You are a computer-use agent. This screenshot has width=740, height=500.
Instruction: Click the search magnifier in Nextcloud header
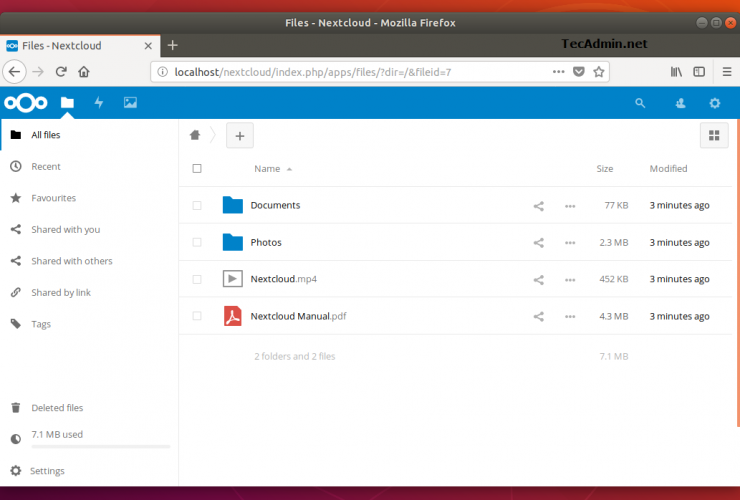pos(640,102)
